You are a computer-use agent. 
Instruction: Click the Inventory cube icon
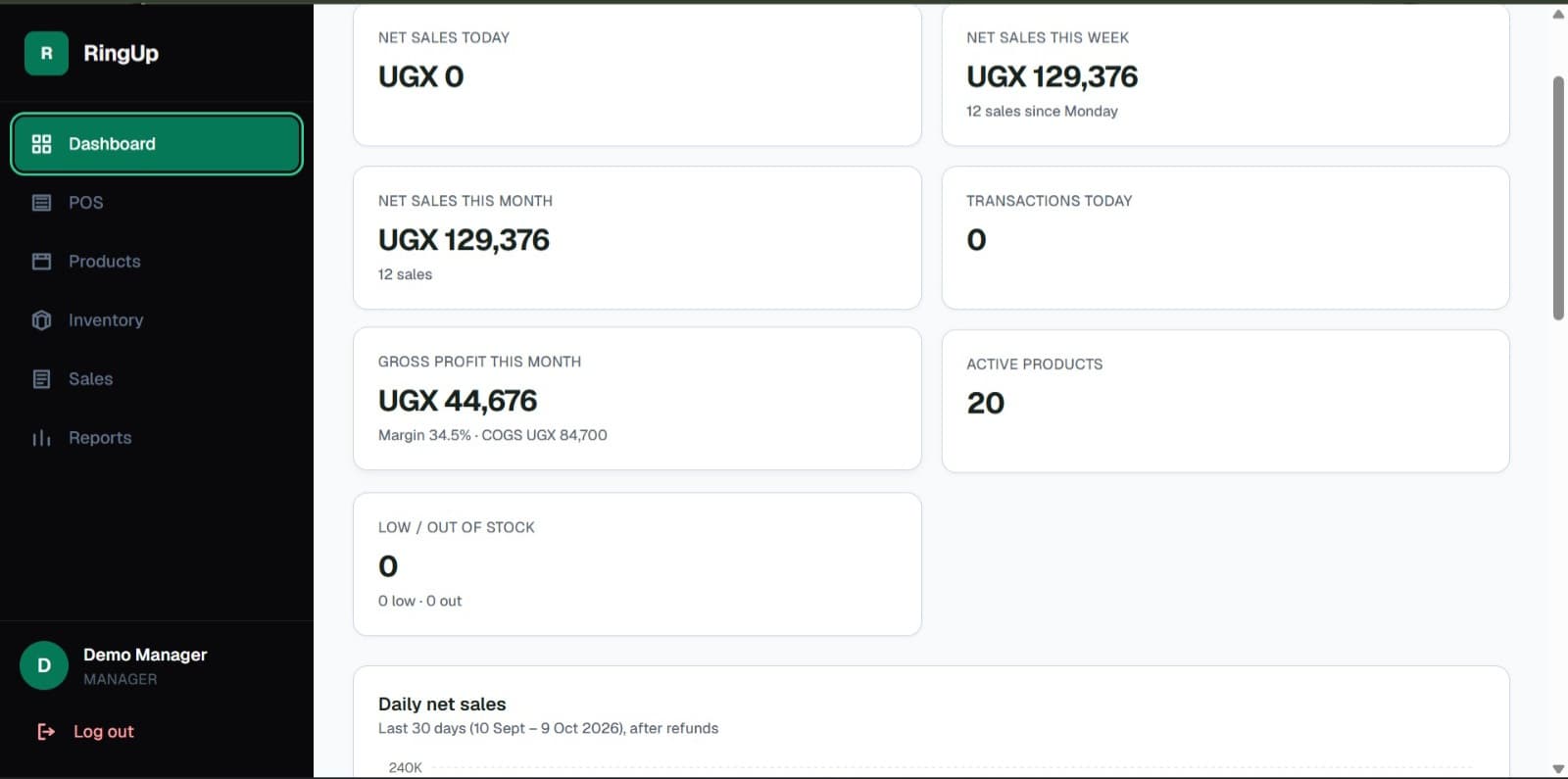(41, 320)
